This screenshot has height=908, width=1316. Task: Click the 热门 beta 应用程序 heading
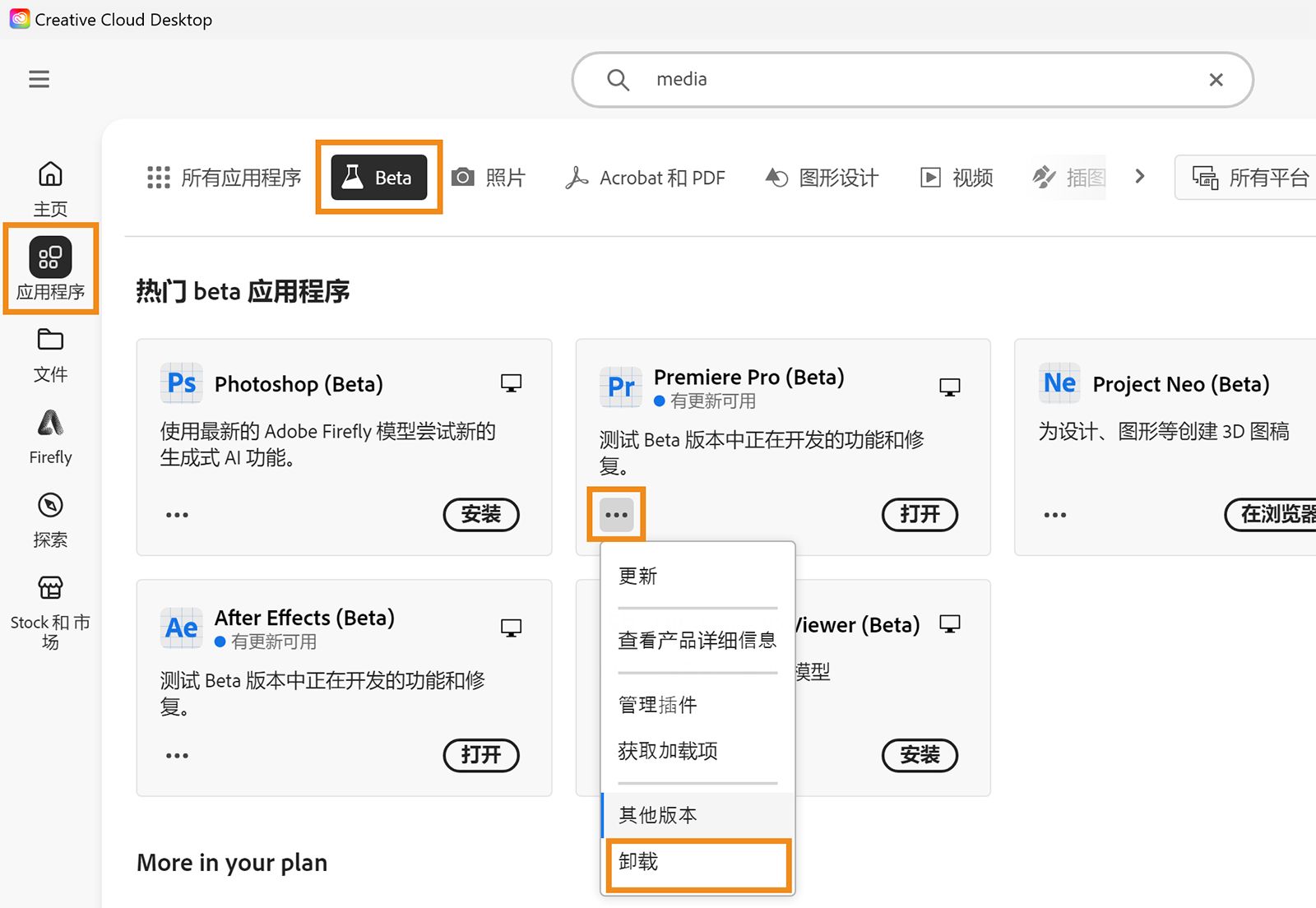[x=243, y=291]
